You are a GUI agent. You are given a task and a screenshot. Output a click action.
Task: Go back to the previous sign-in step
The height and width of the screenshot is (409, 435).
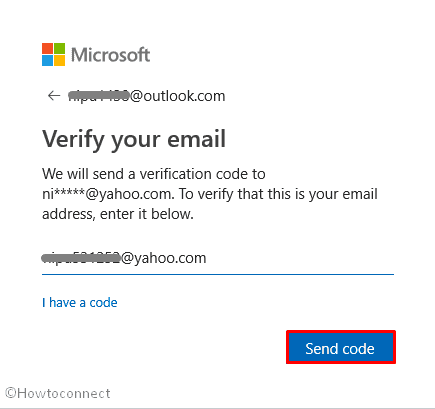[x=54, y=96]
